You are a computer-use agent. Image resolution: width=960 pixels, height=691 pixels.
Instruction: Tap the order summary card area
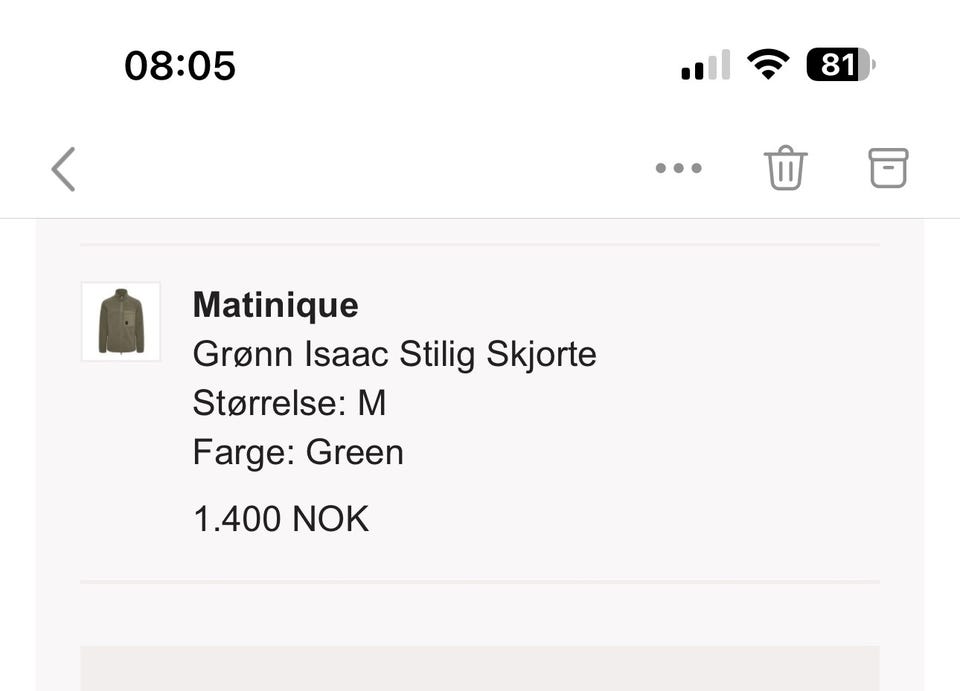click(x=480, y=410)
